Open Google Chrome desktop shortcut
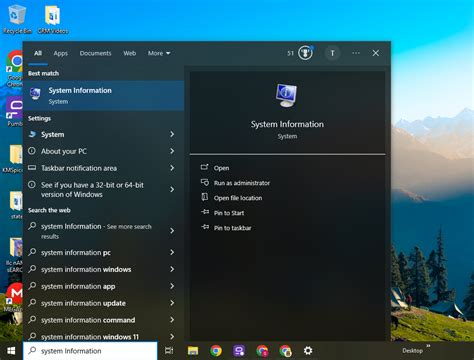Image resolution: width=474 pixels, height=360 pixels. tap(15, 68)
